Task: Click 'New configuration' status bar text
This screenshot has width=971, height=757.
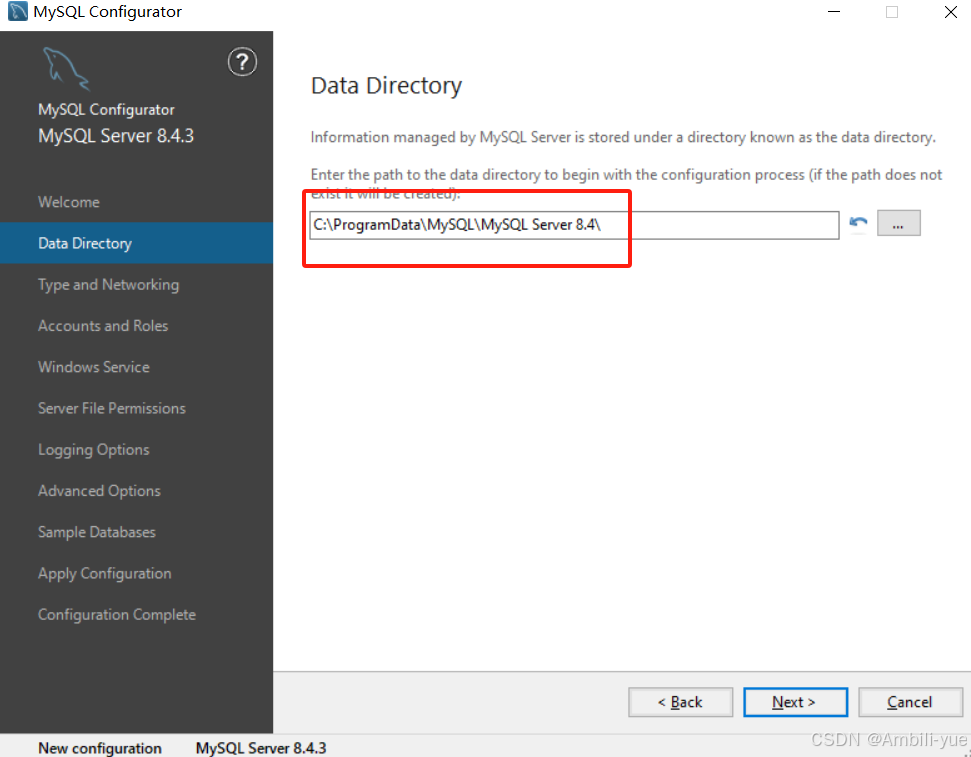Action: coord(100,748)
